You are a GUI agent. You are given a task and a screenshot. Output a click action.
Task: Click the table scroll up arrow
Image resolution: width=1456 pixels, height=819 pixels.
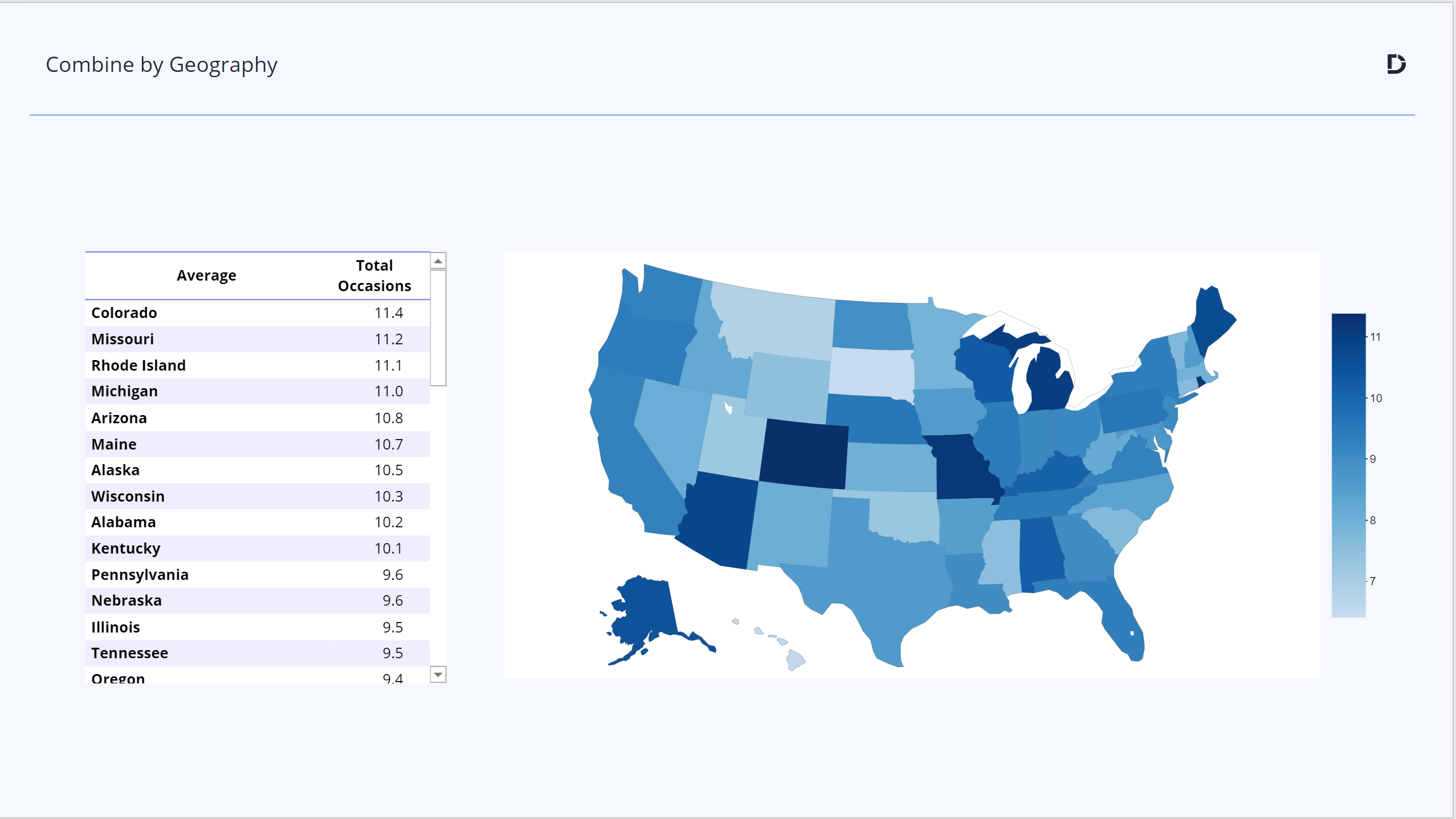pos(438,261)
